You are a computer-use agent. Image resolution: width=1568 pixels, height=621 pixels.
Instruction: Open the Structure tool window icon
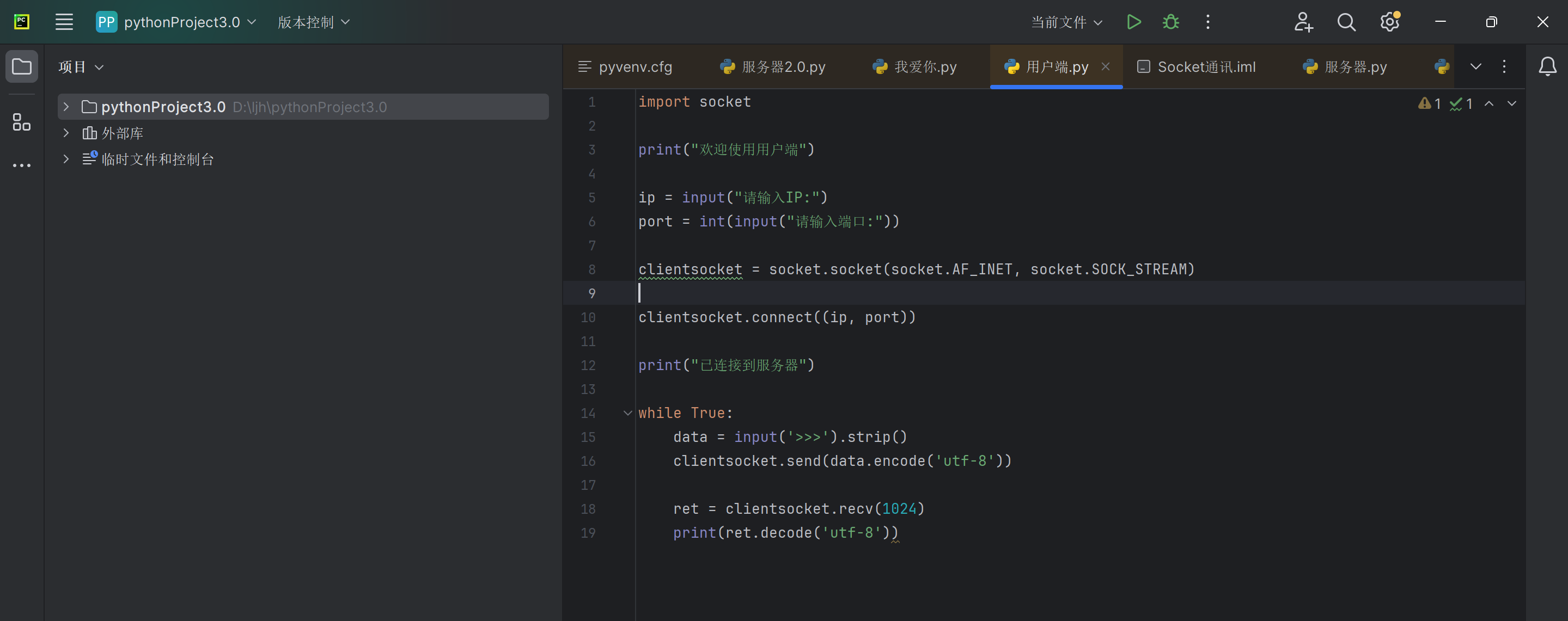click(22, 122)
